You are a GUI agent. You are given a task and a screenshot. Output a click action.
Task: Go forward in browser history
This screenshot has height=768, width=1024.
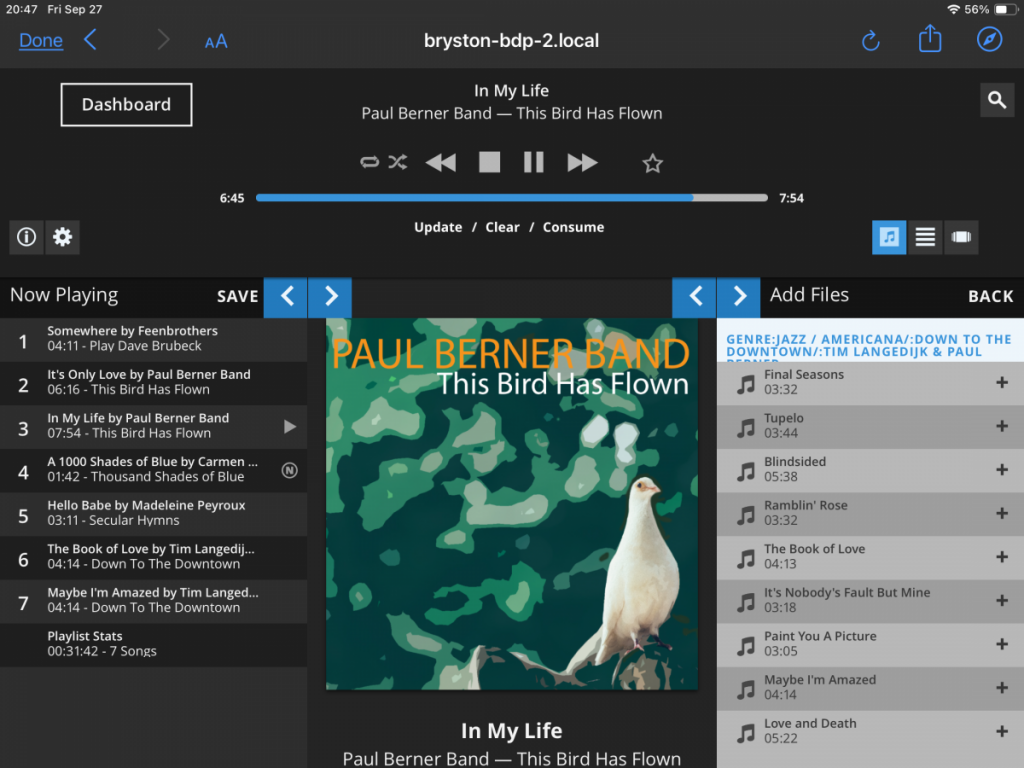[163, 40]
